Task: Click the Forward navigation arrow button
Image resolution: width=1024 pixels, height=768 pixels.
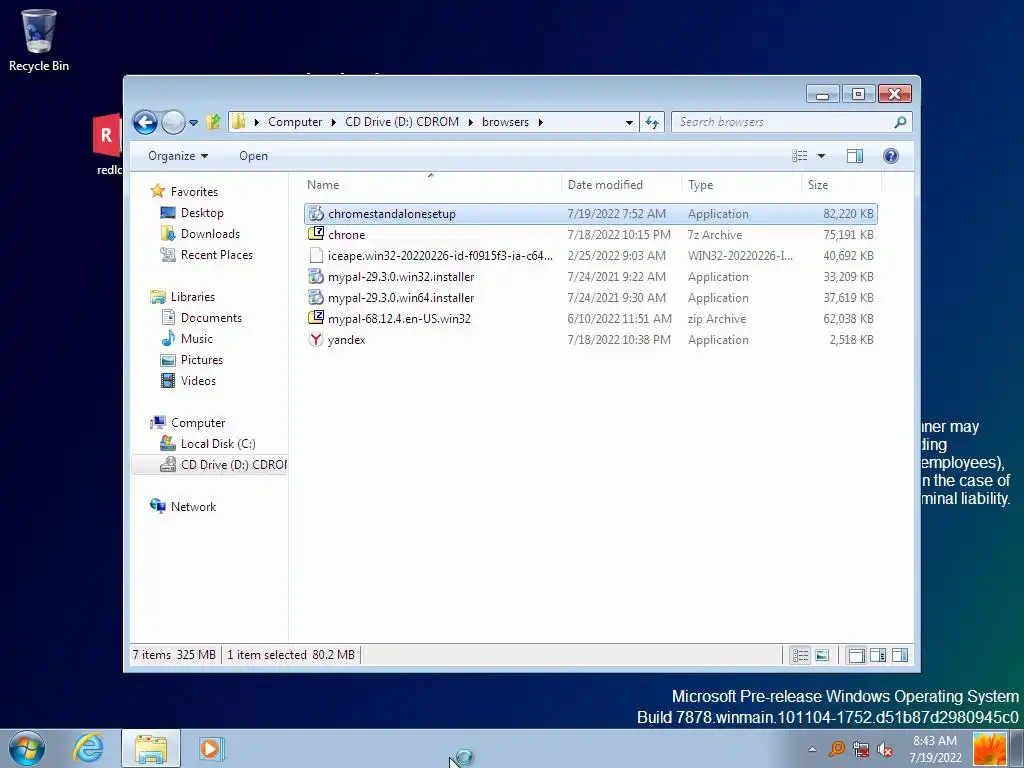Action: (x=173, y=122)
